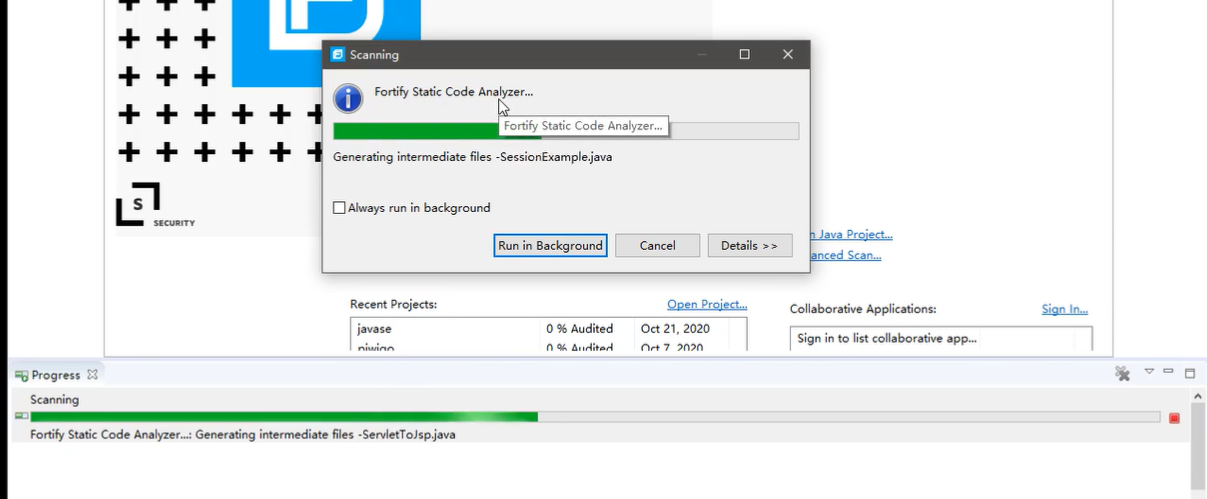The image size is (1207, 499).
Task: Select javase in Recent Projects
Action: pyautogui.click(x=374, y=328)
